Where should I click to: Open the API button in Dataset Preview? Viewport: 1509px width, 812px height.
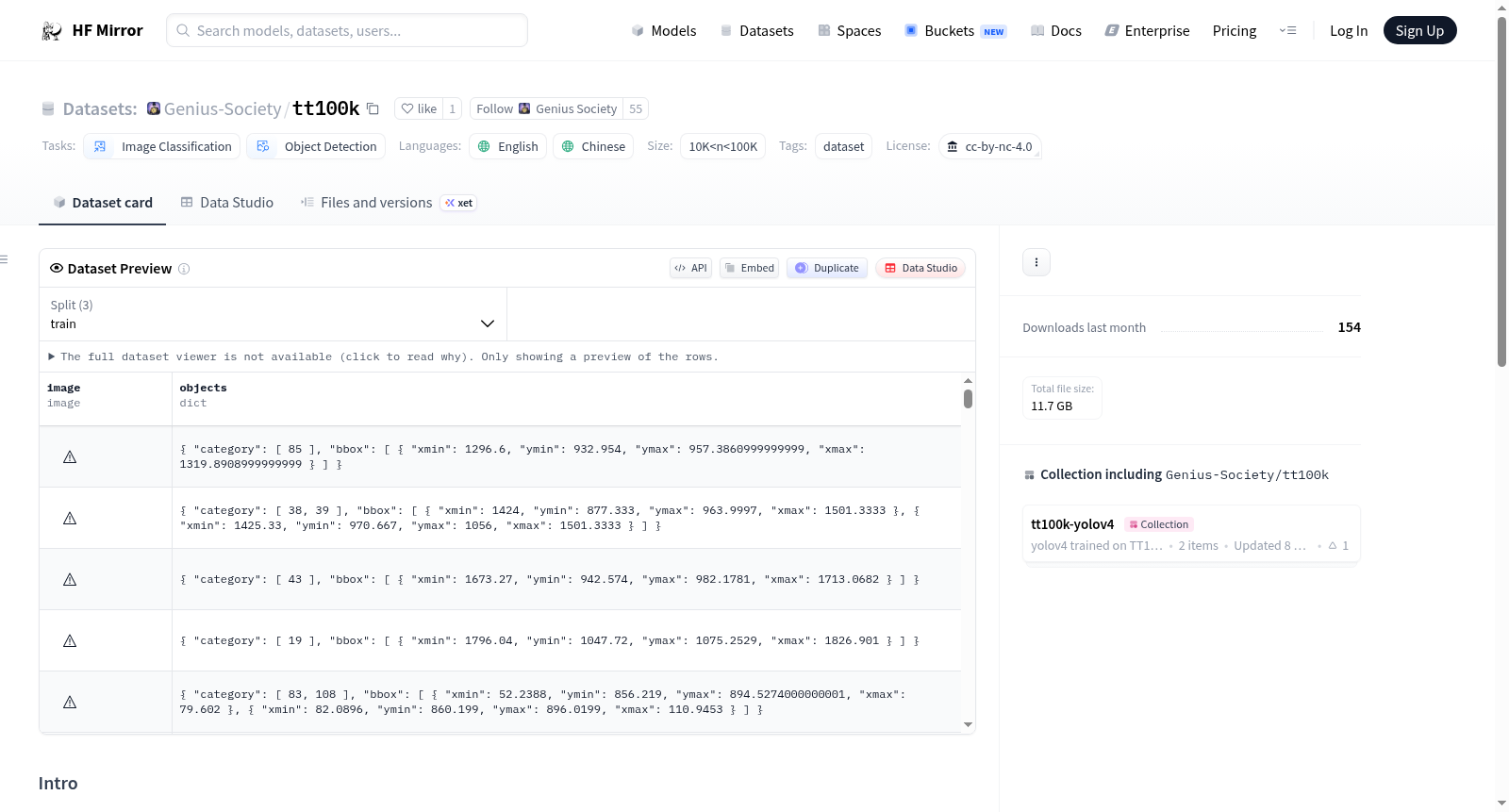click(690, 268)
